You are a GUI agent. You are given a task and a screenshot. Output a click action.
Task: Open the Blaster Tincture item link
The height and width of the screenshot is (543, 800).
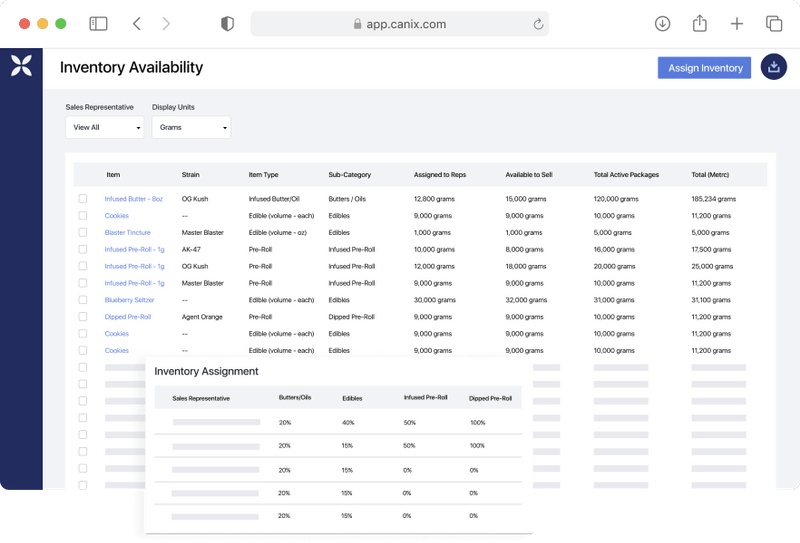[128, 233]
